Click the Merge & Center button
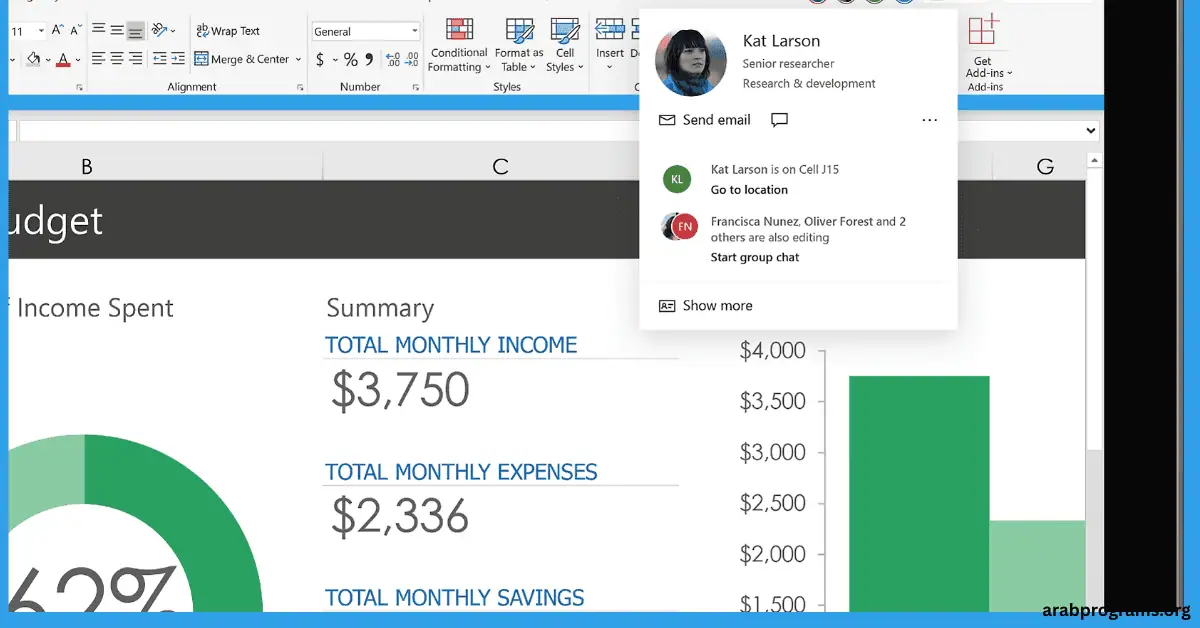Screen dimensions: 1200x628 coord(242,59)
